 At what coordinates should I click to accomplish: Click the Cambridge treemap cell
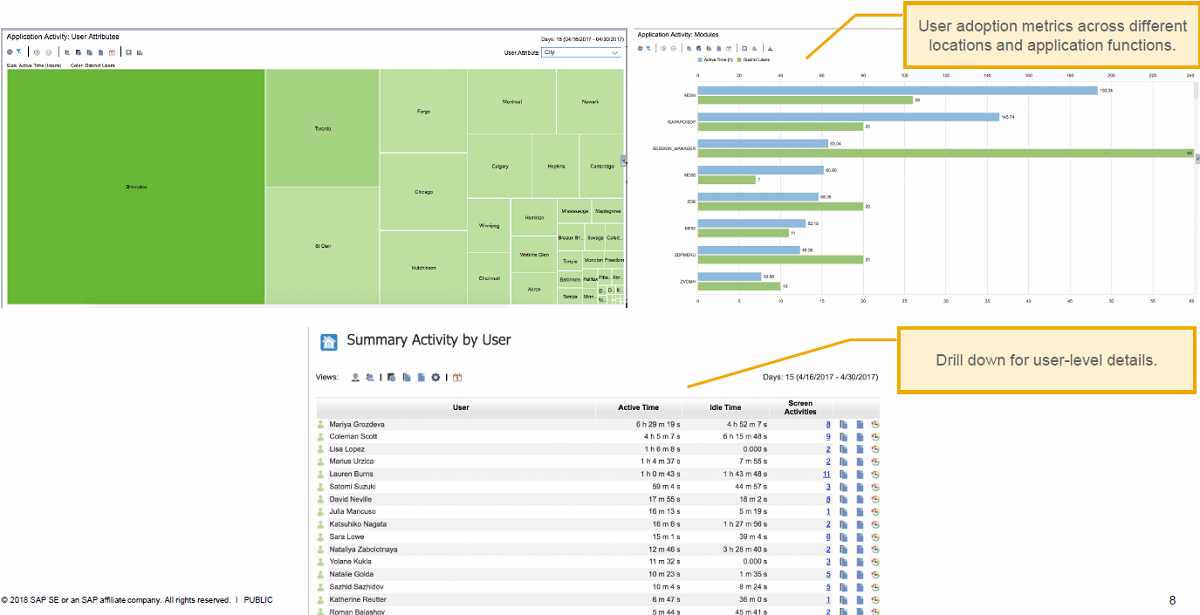click(x=602, y=166)
